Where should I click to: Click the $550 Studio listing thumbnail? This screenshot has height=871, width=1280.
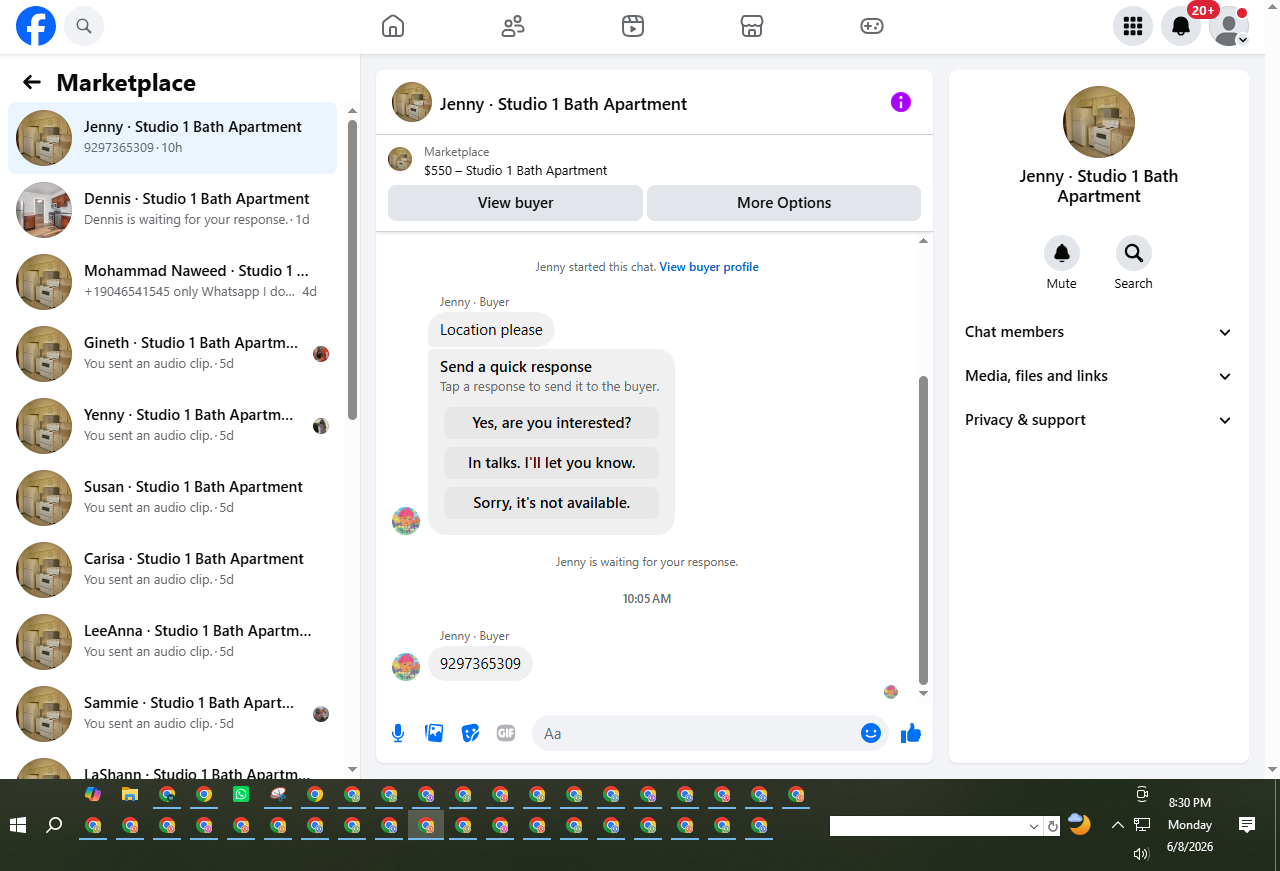[400, 160]
